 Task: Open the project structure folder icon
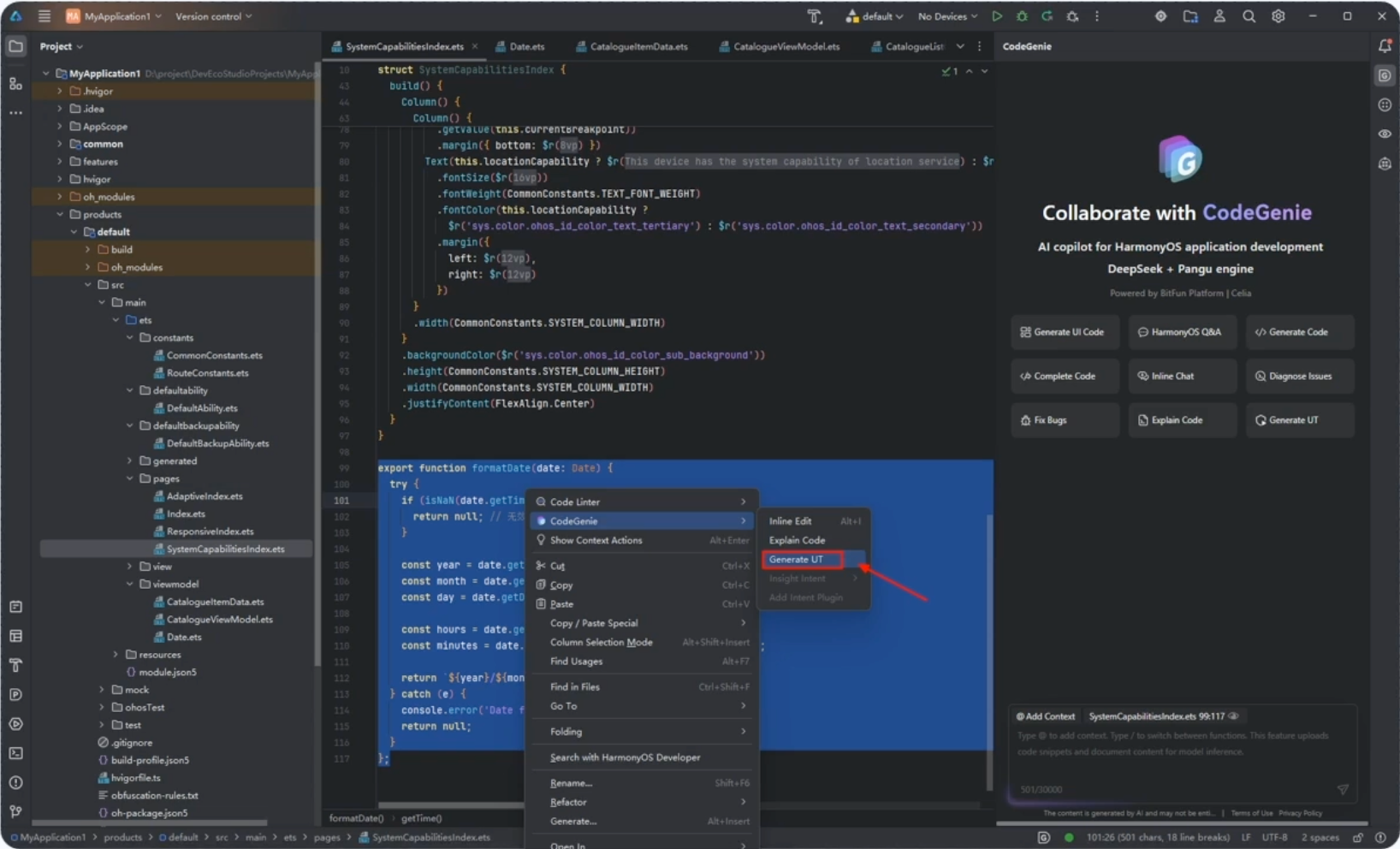[1190, 16]
